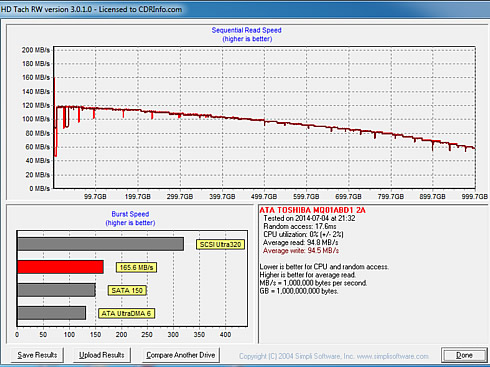Click the Average write 94.5 MB/s text
This screenshot has height=367, width=490.
(x=301, y=251)
